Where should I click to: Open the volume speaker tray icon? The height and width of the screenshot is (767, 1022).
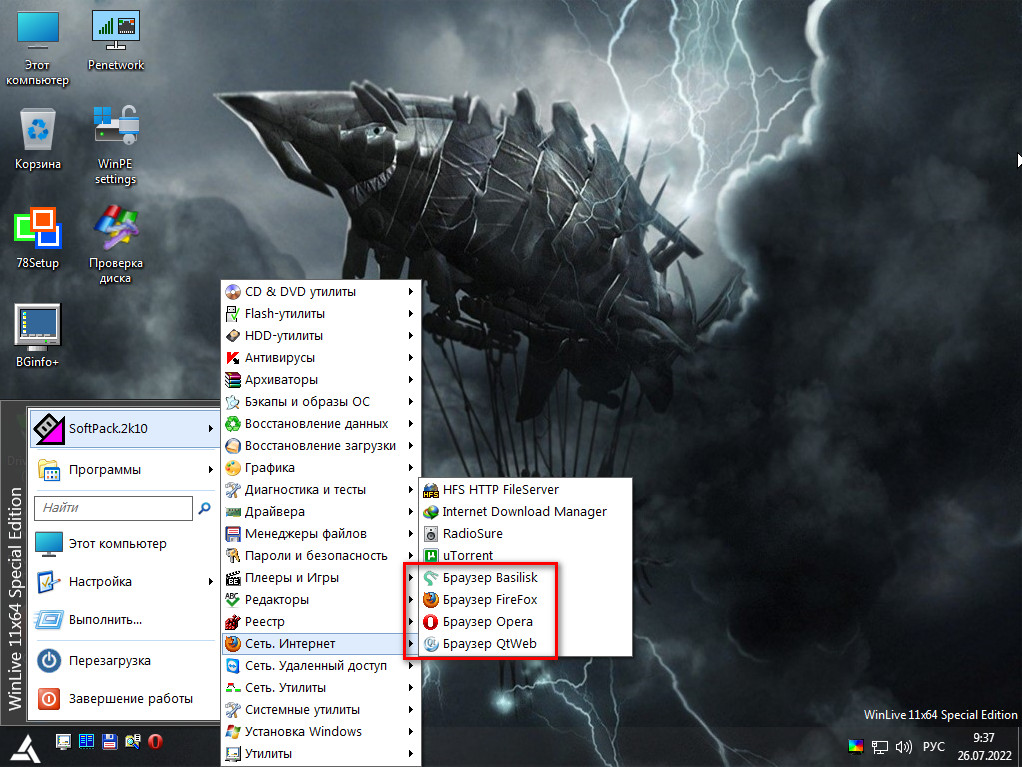[x=903, y=747]
